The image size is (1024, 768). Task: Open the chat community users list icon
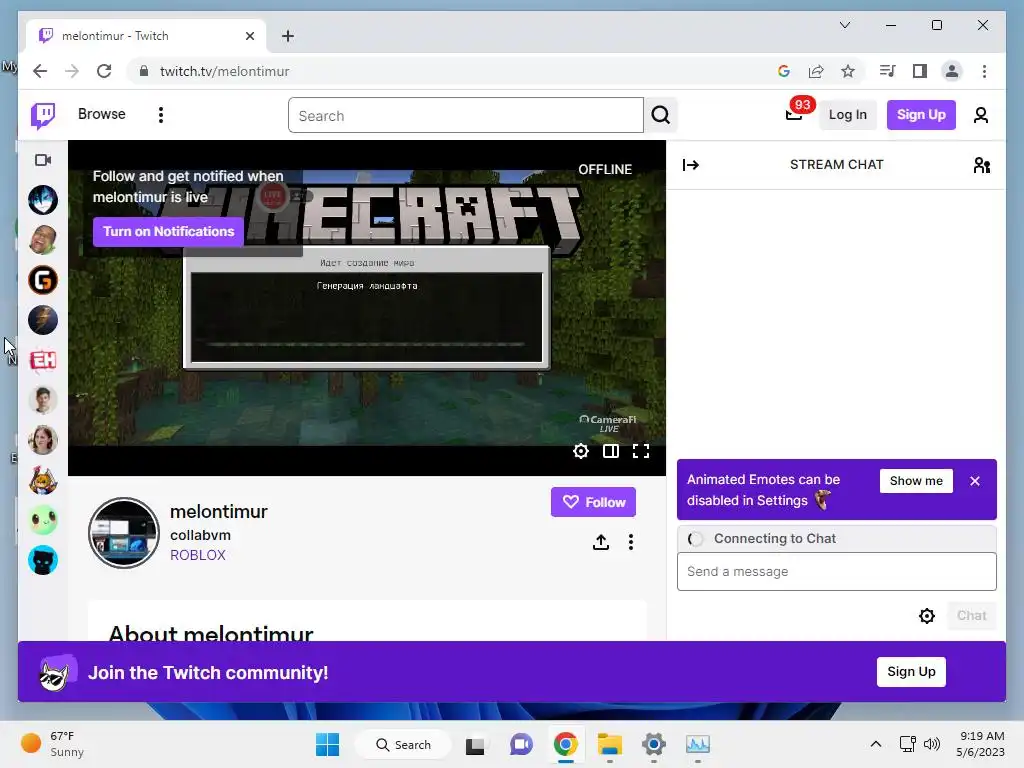(982, 165)
